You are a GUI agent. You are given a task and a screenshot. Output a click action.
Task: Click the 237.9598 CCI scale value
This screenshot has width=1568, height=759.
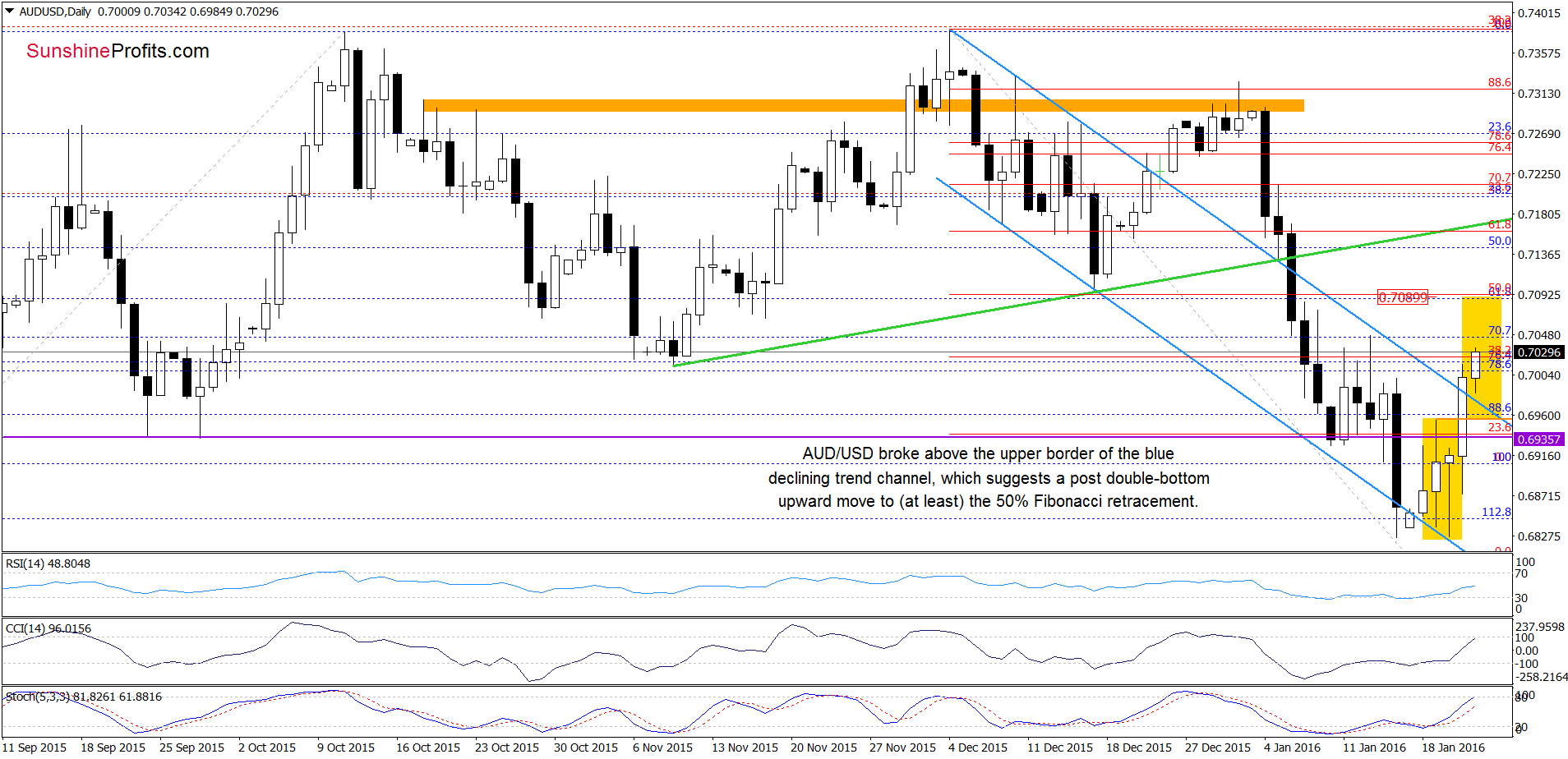pyautogui.click(x=1542, y=626)
